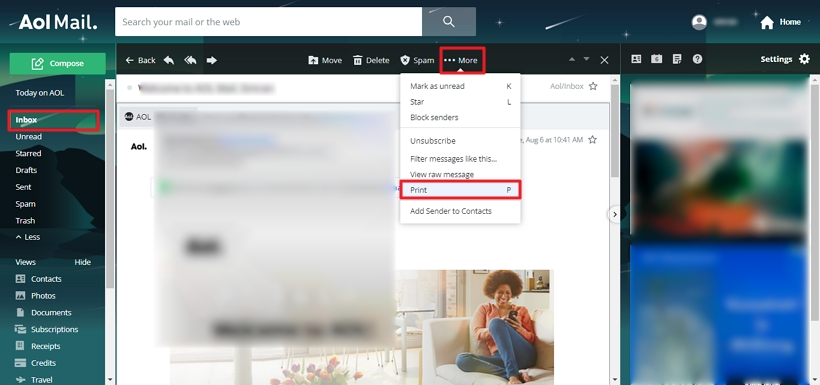Open the Sent folder

[23, 187]
